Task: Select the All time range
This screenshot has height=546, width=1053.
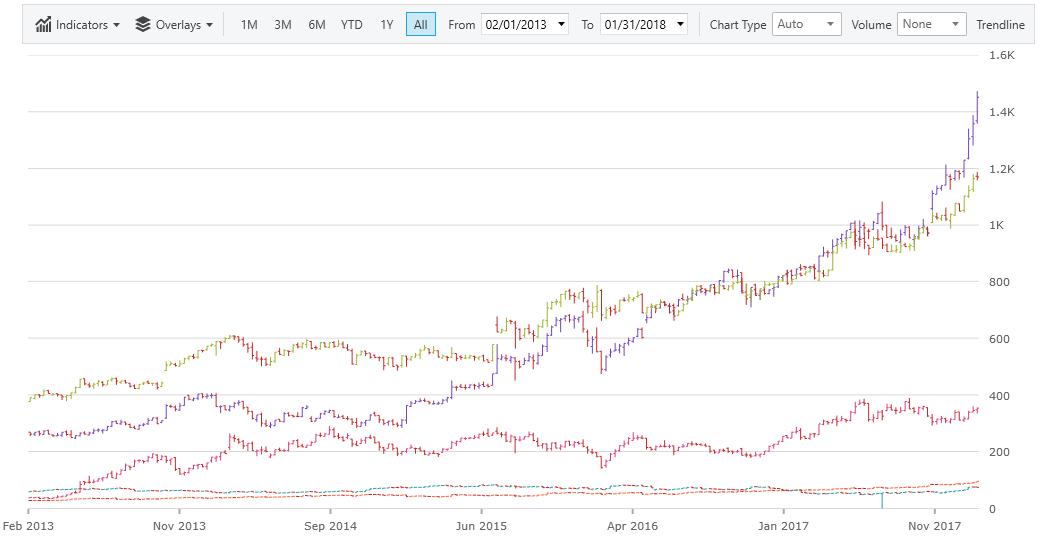Action: 420,25
